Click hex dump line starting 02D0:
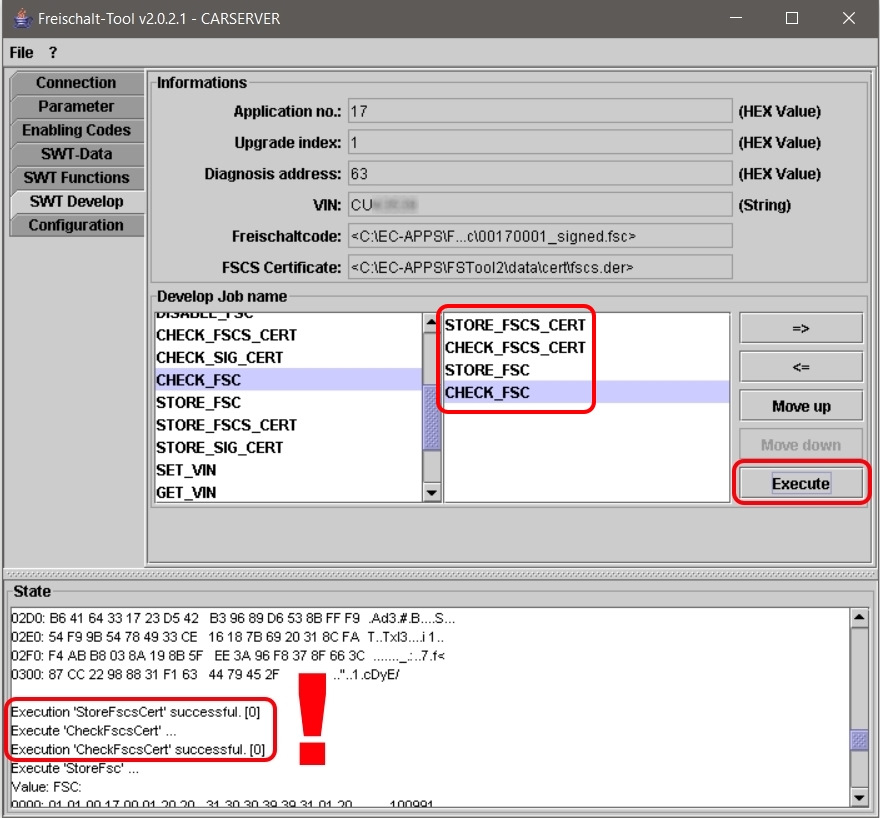Image resolution: width=880 pixels, height=818 pixels. [x=233, y=618]
